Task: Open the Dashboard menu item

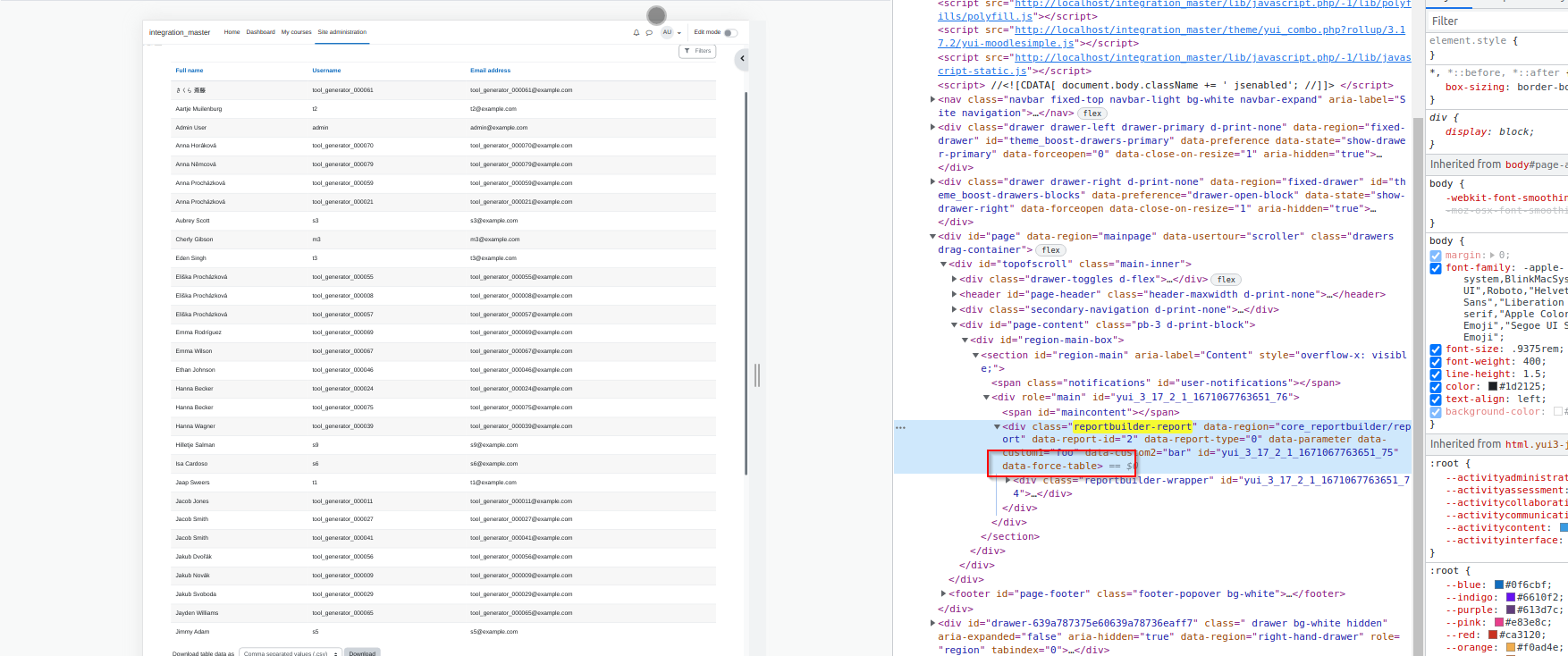Action: point(261,32)
